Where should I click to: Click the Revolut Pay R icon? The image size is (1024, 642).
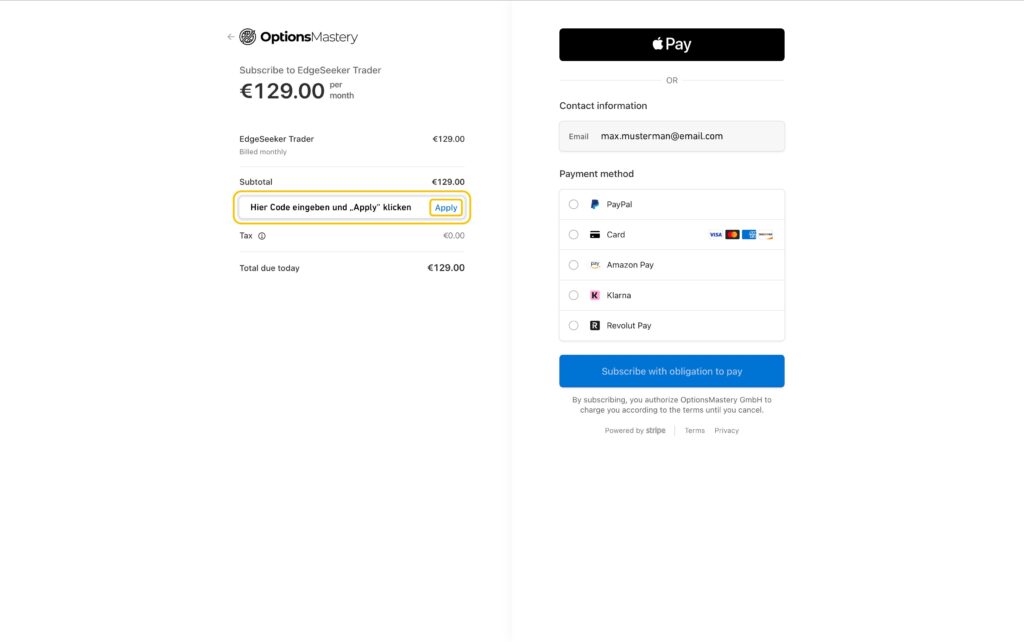click(594, 325)
